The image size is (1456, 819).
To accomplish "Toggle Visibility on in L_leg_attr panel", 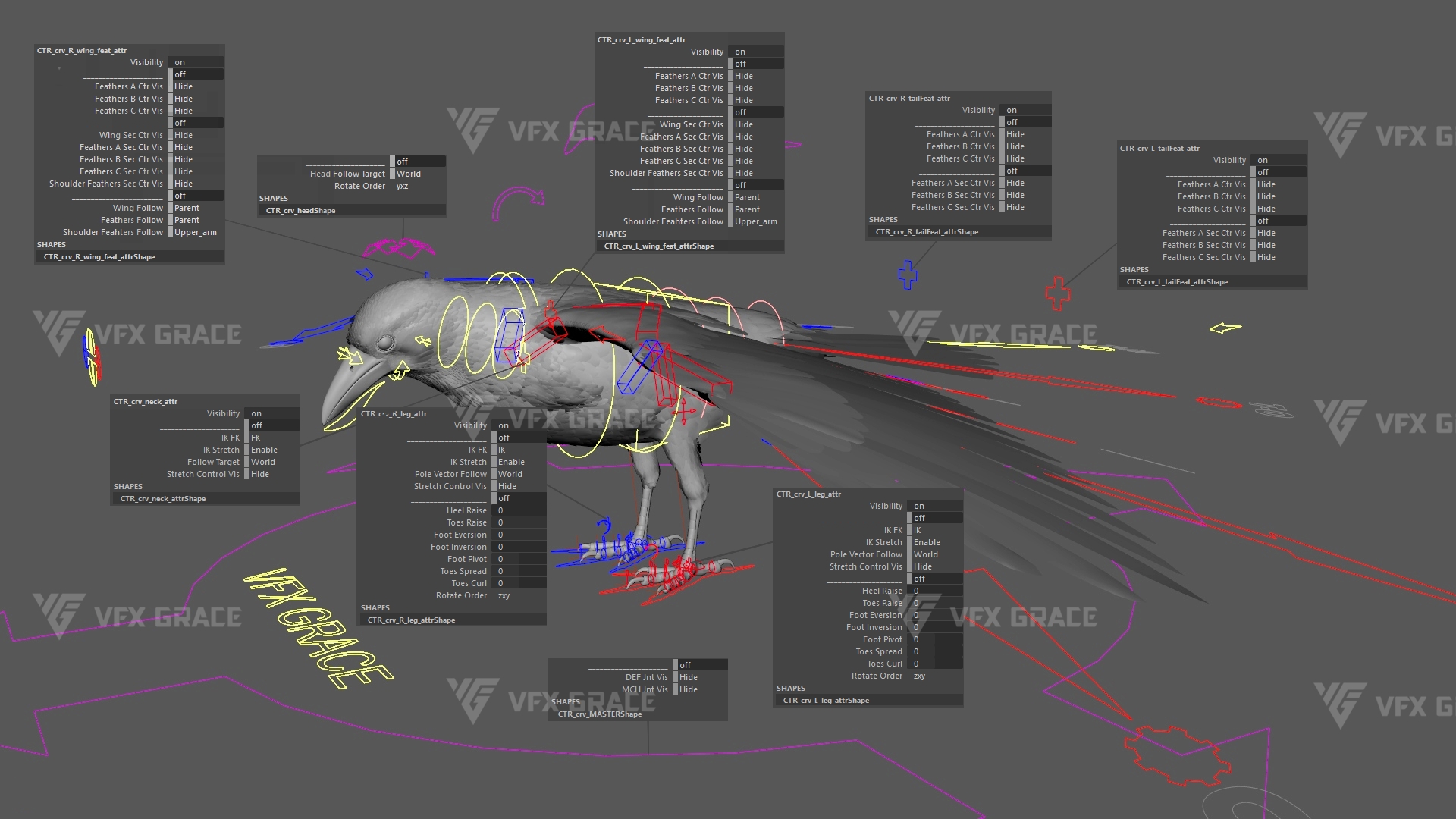I will pos(937,506).
